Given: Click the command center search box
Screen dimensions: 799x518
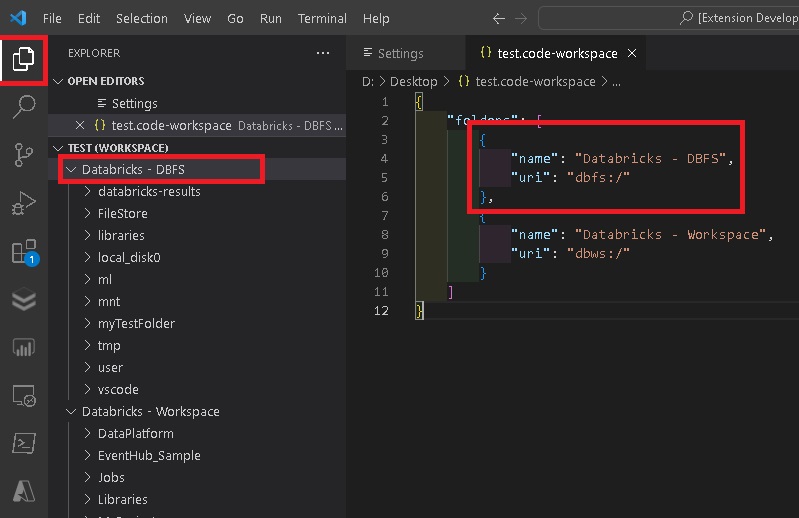Looking at the screenshot, I should click(x=669, y=18).
